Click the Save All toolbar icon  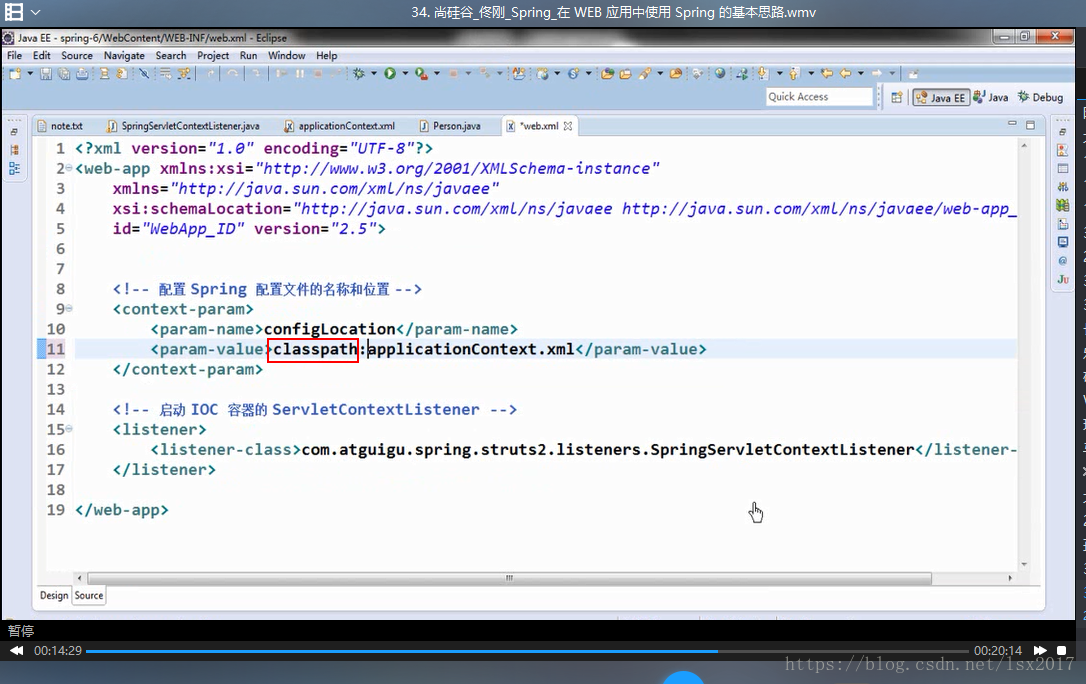click(x=64, y=73)
